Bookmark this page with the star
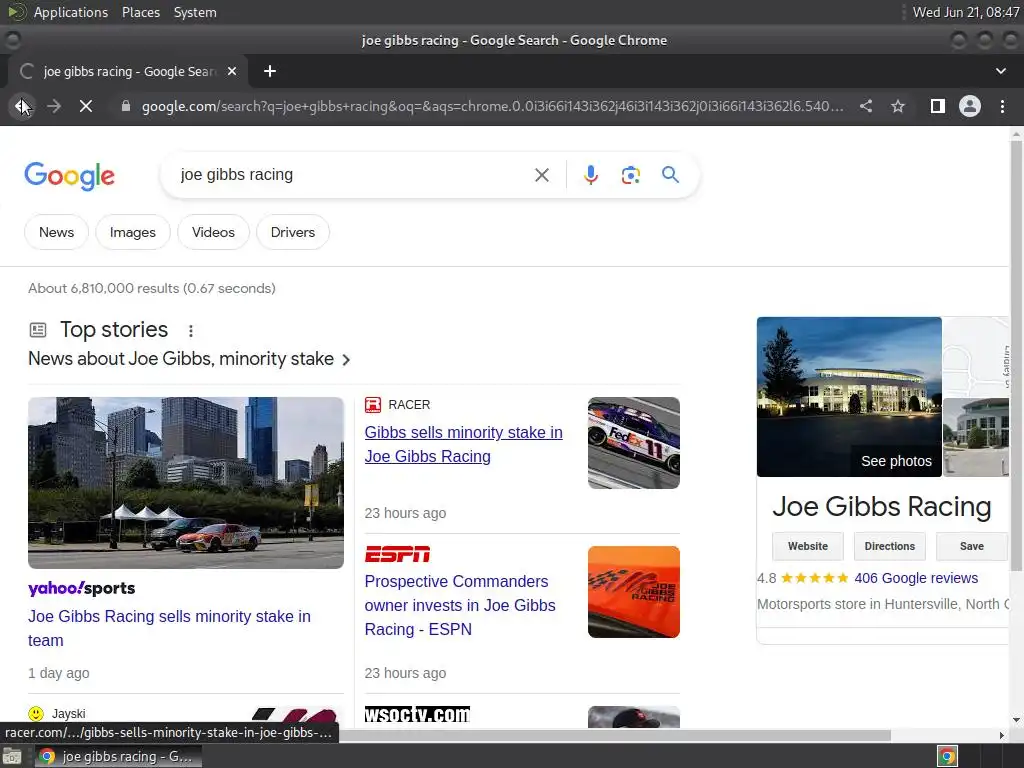This screenshot has width=1024, height=768. (898, 106)
